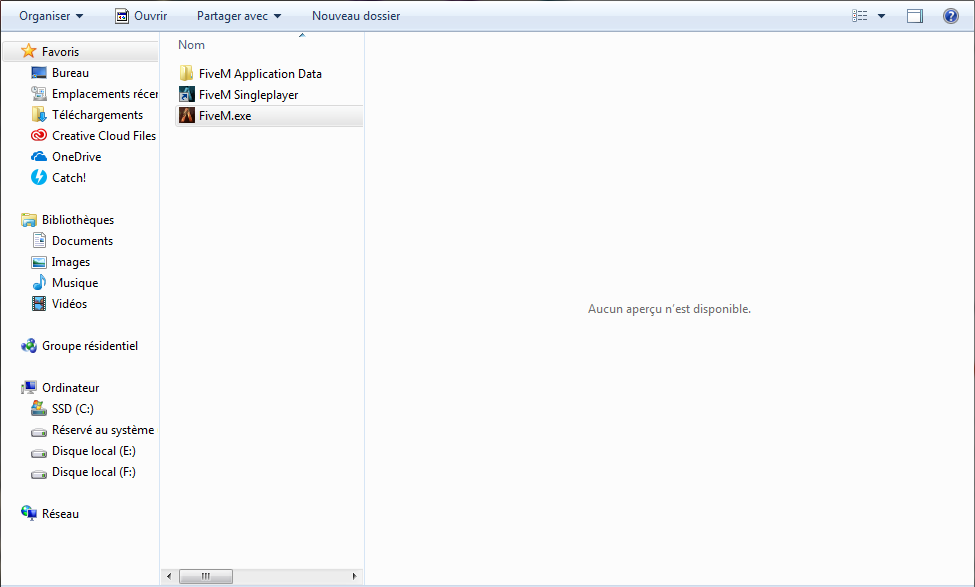Image resolution: width=975 pixels, height=587 pixels.
Task: Click the Favoris star icon
Action: (x=29, y=51)
